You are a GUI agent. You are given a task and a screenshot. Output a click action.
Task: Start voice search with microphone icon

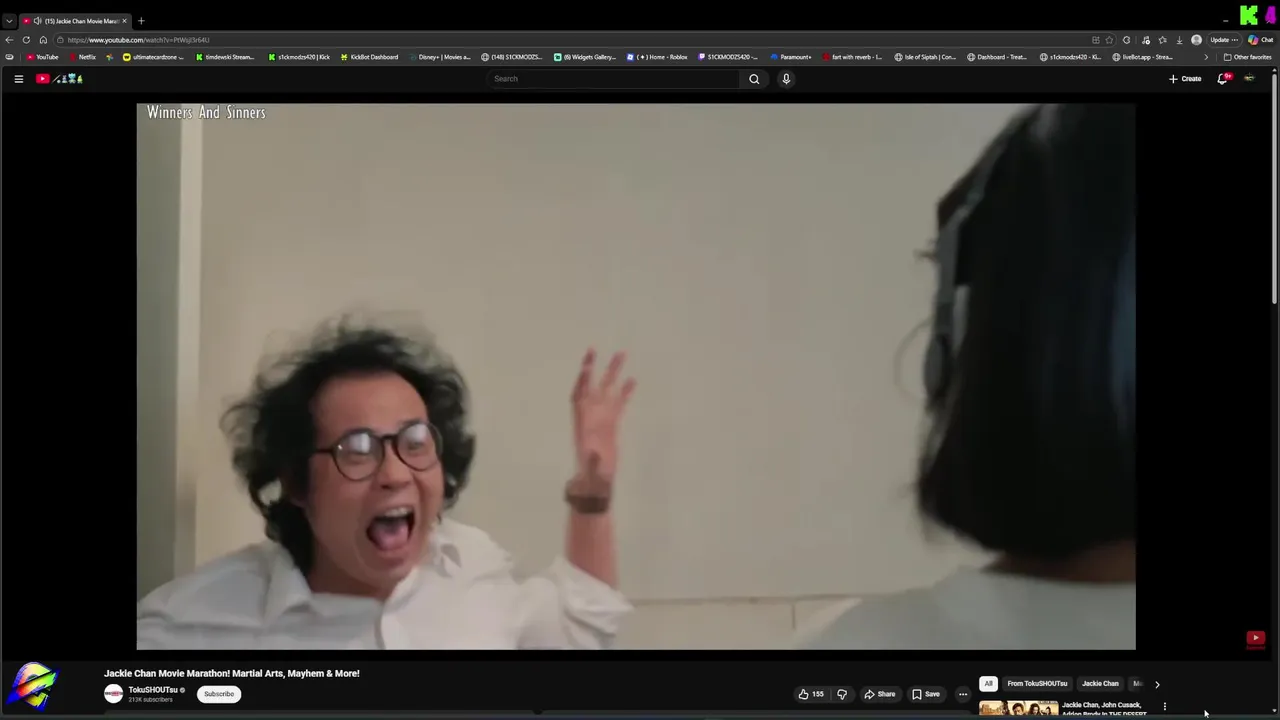[786, 79]
